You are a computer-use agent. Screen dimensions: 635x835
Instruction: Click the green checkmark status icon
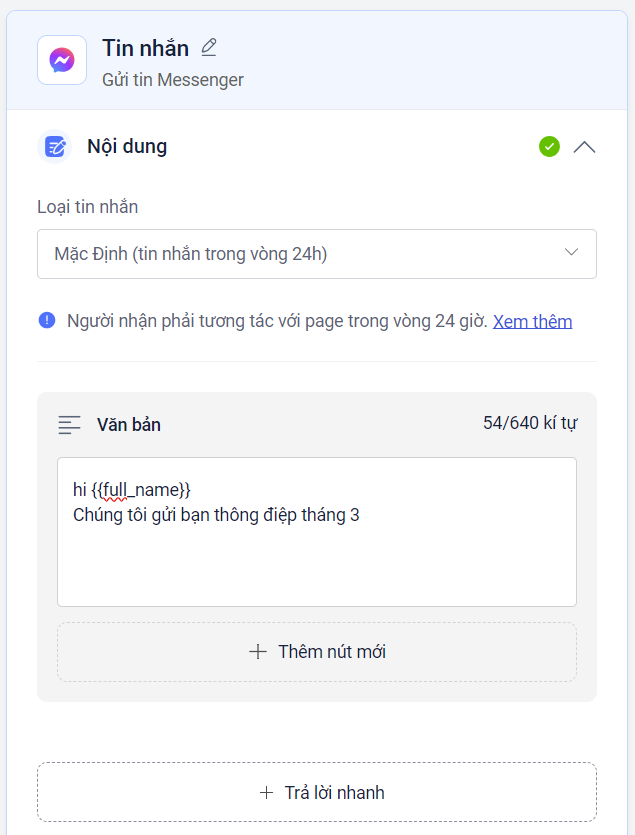pos(549,147)
